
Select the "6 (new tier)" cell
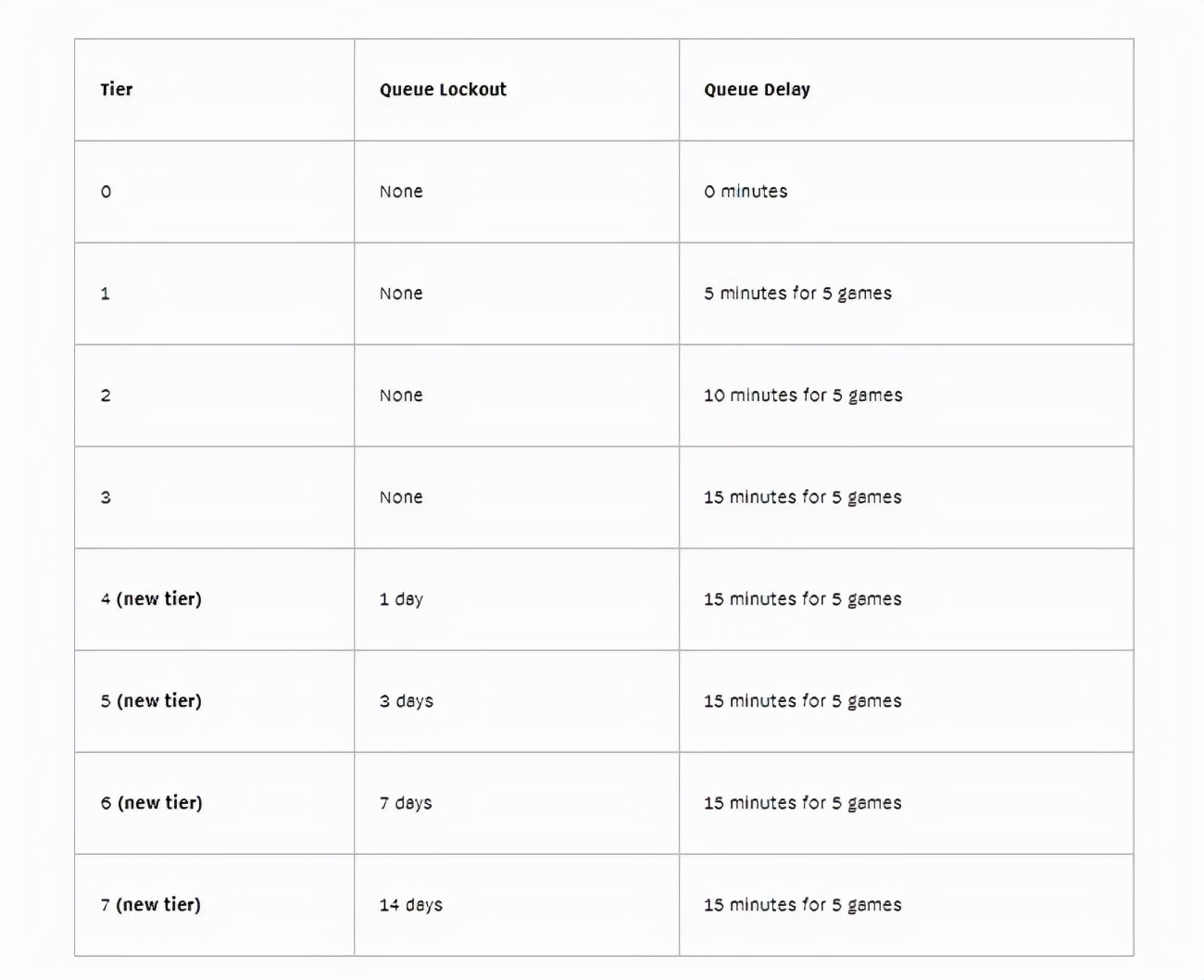click(x=151, y=803)
